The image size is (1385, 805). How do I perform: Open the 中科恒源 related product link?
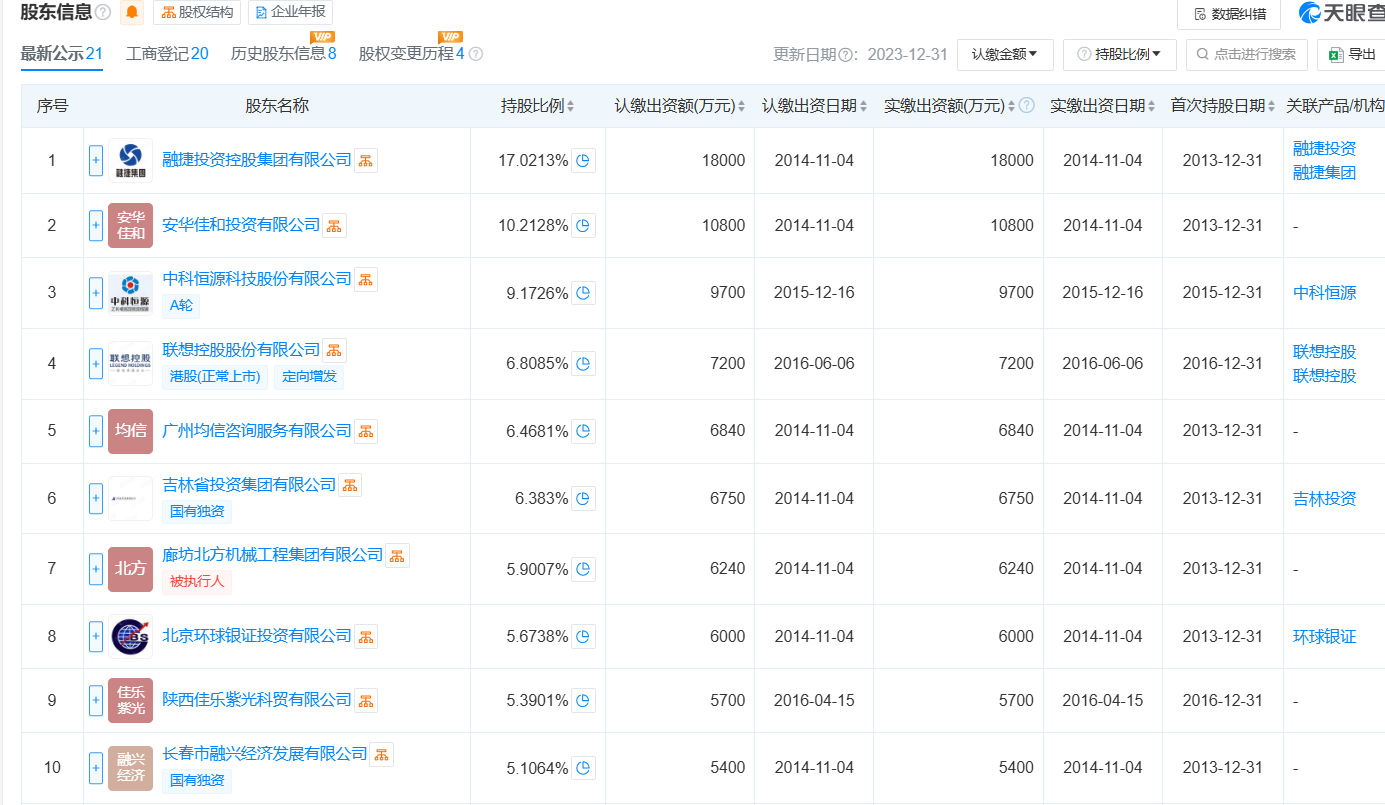click(1324, 293)
